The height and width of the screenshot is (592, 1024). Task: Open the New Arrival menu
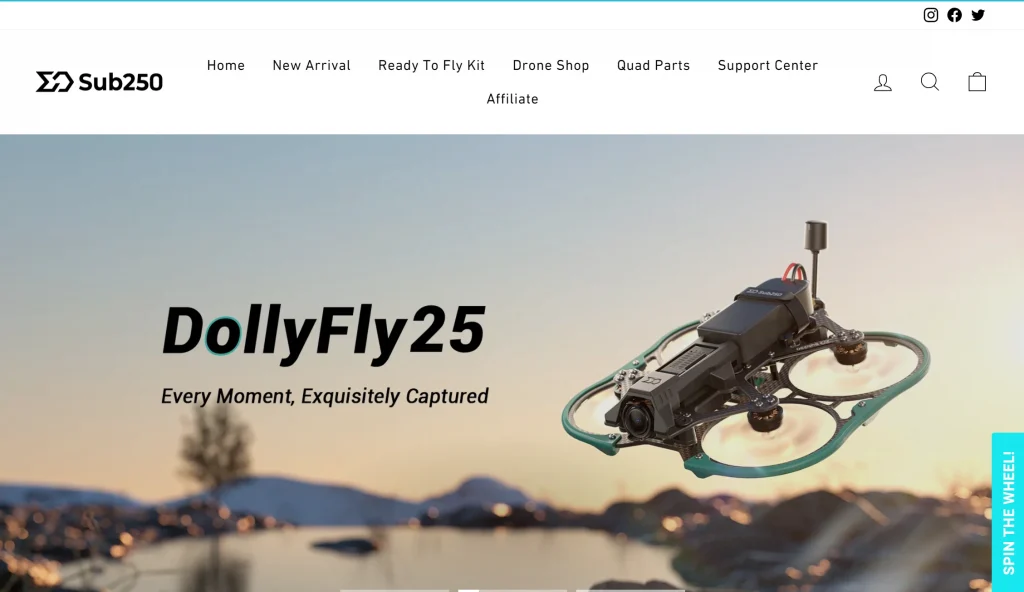click(312, 65)
